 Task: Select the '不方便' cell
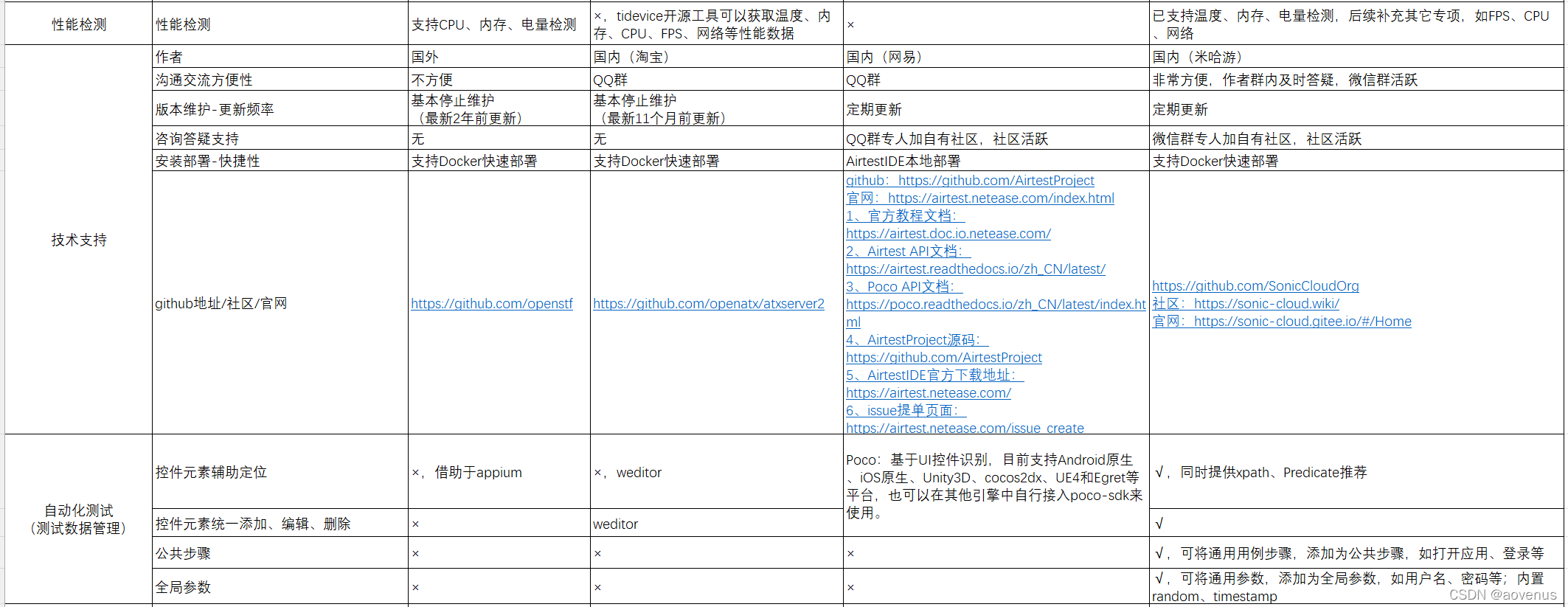click(499, 80)
